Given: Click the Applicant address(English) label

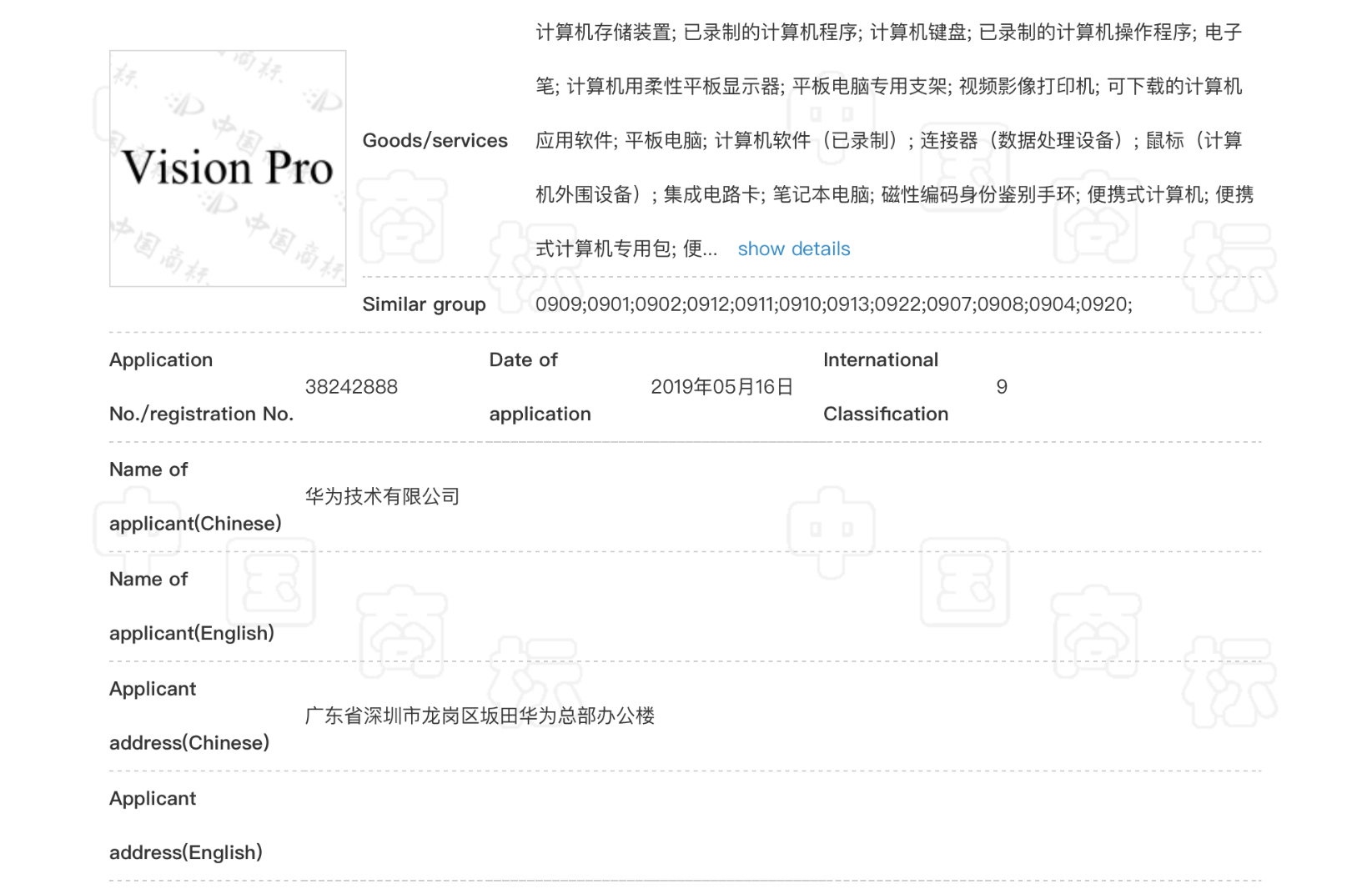Looking at the screenshot, I should [186, 826].
